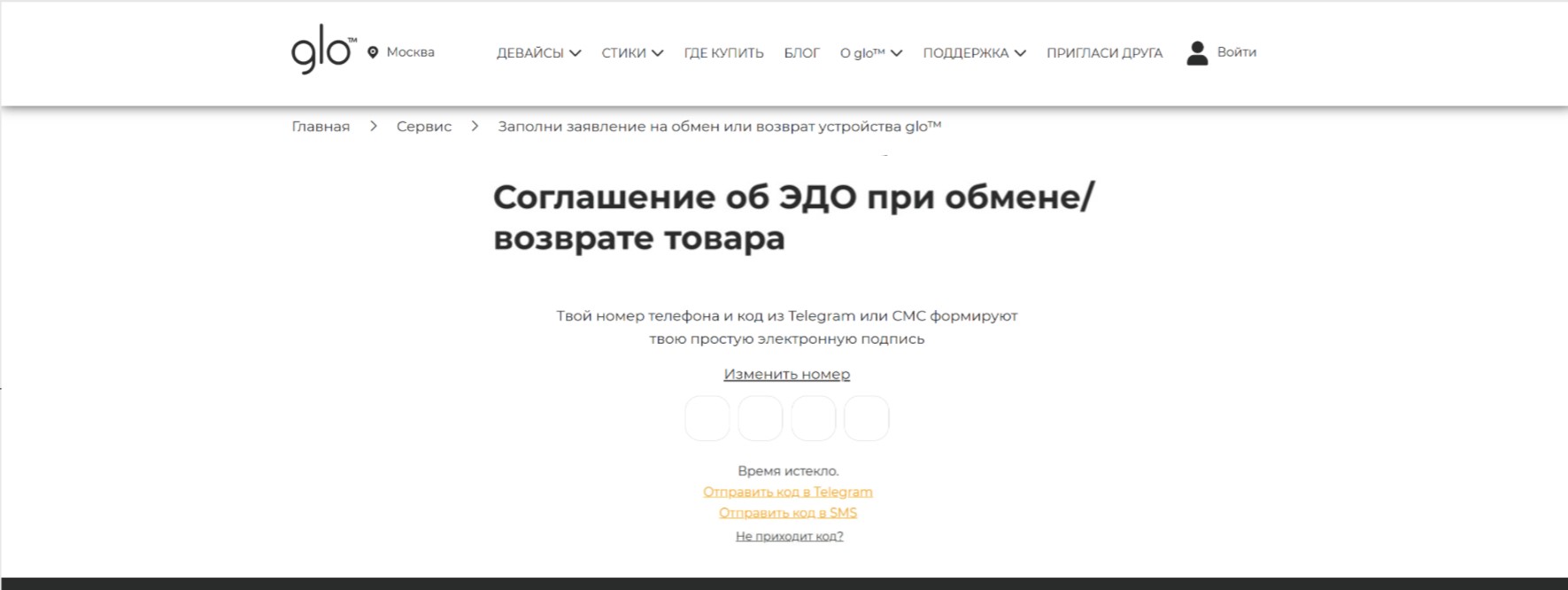1568x590 pixels.
Task: Click the user profile icon
Action: (x=1197, y=53)
